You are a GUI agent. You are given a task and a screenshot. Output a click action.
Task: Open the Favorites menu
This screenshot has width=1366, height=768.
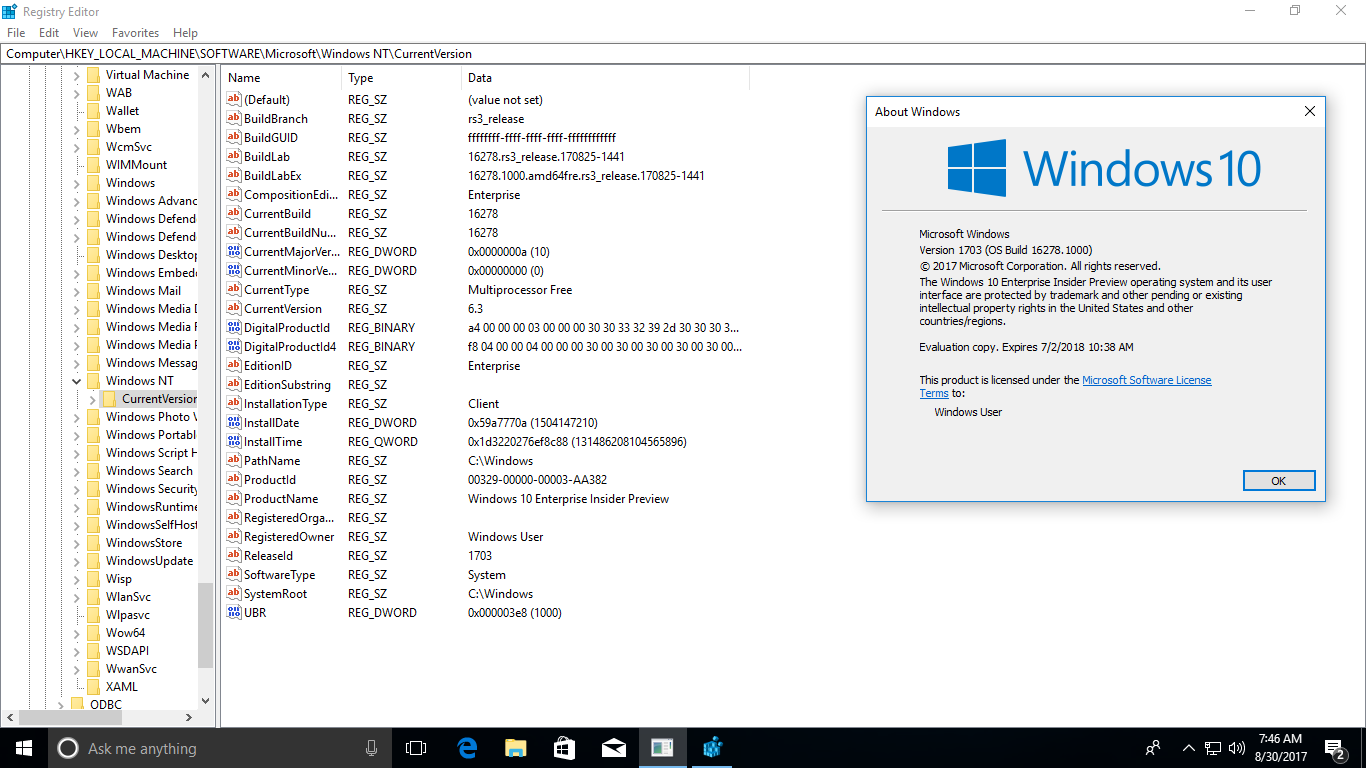[135, 32]
